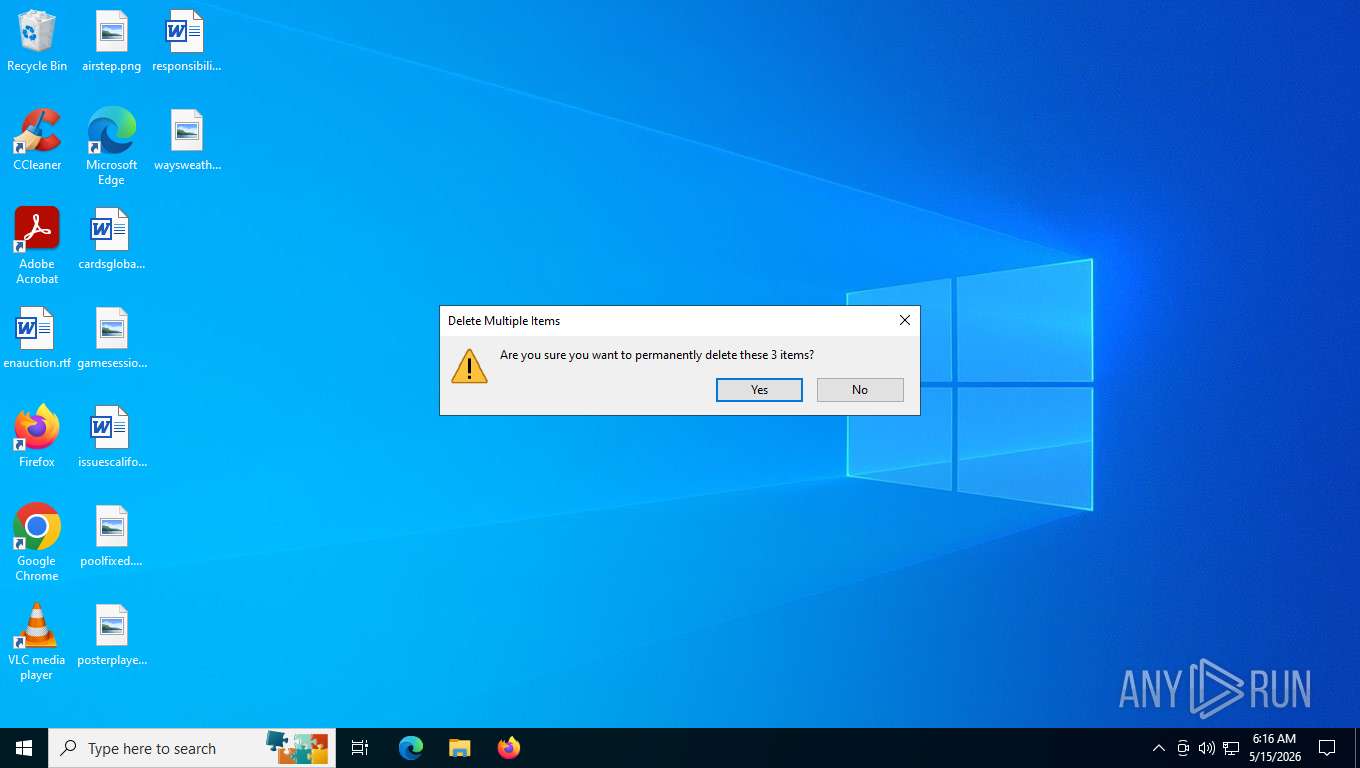Cancel deletion with the No button
Screen dimensions: 1360x768
pyautogui.click(x=860, y=390)
